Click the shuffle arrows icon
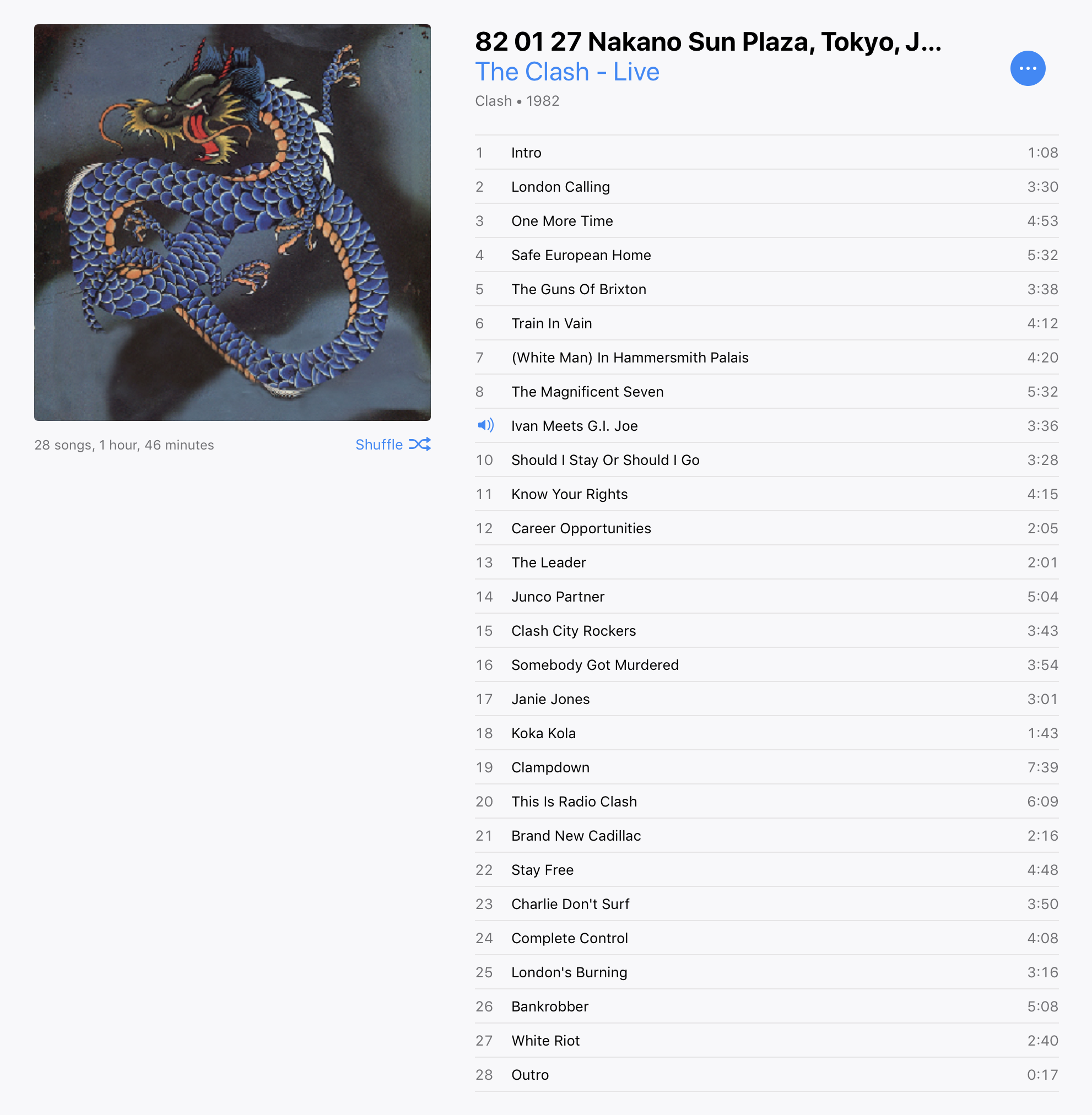Viewport: 1092px width, 1115px height. coord(420,445)
